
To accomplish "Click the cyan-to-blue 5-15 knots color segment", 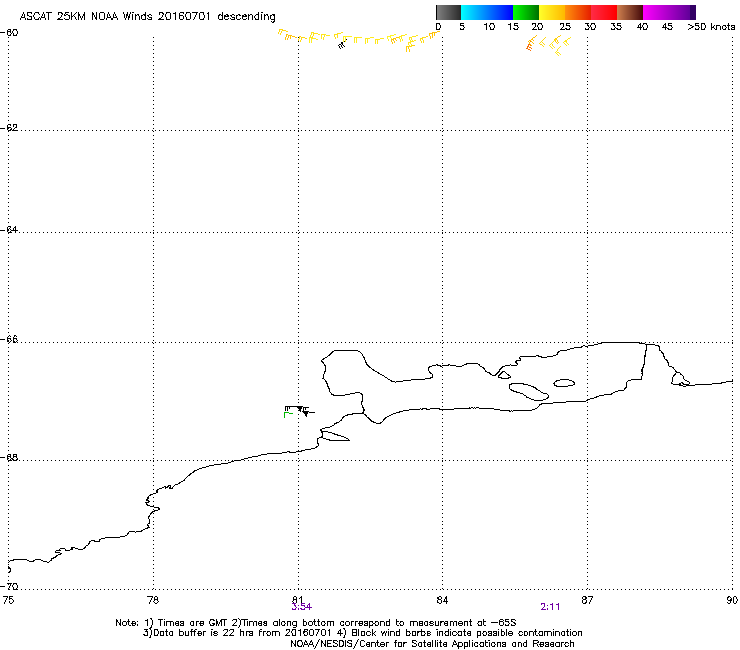I will pyautogui.click(x=487, y=12).
